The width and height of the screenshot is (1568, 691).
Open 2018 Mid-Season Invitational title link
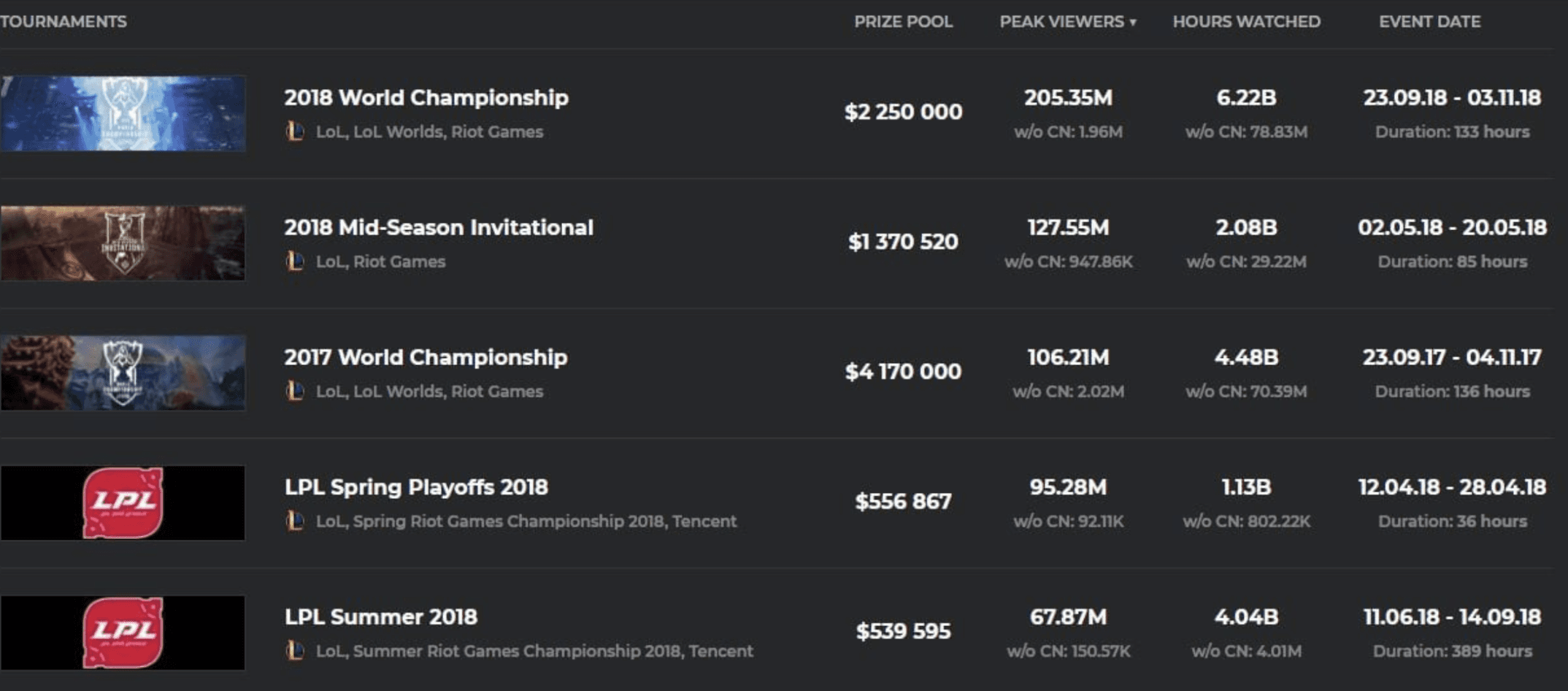(439, 228)
